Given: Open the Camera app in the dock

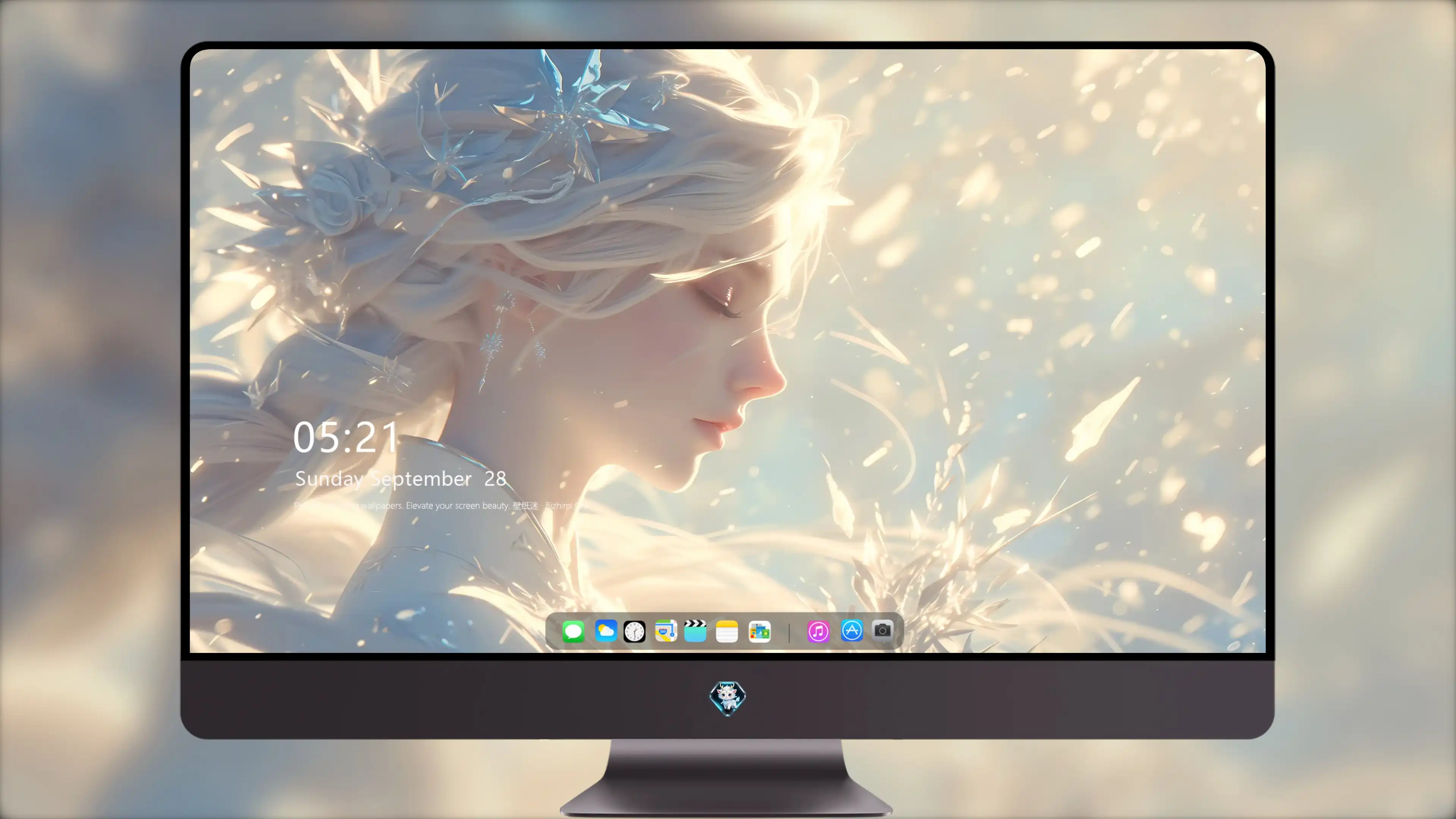Looking at the screenshot, I should coord(882,630).
